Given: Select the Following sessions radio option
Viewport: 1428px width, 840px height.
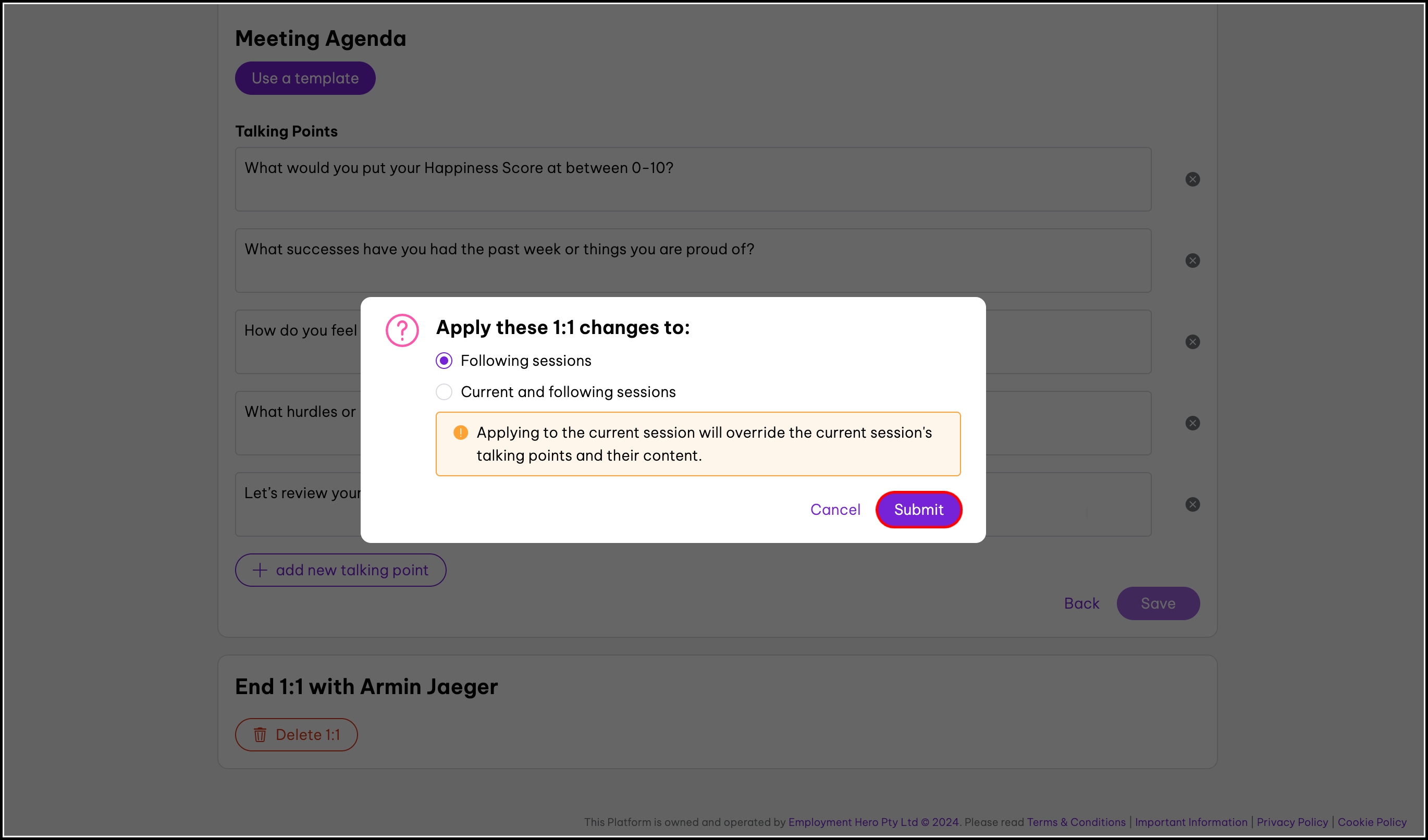Looking at the screenshot, I should coord(444,361).
